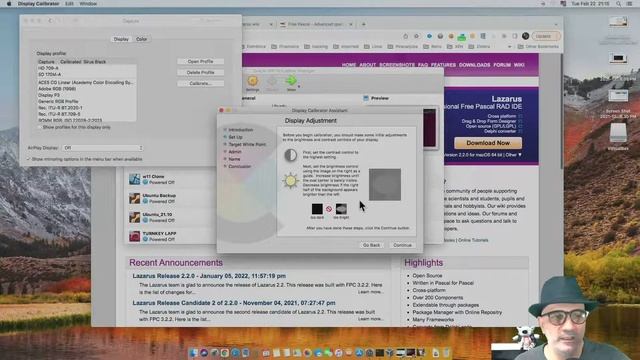
Task: Click the Apple logo in menu bar
Action: (9, 4)
